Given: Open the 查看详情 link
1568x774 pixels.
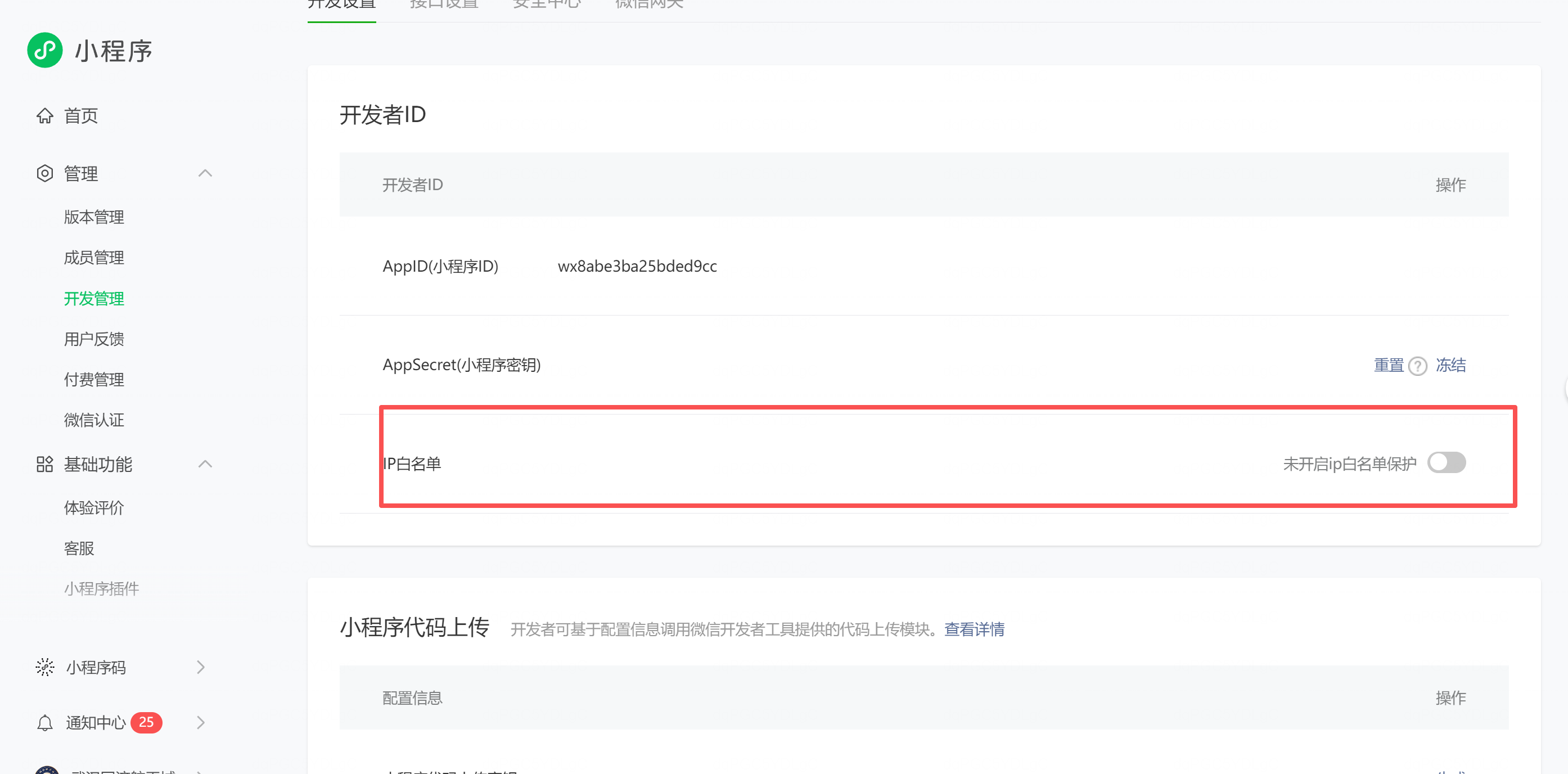Looking at the screenshot, I should [x=974, y=629].
